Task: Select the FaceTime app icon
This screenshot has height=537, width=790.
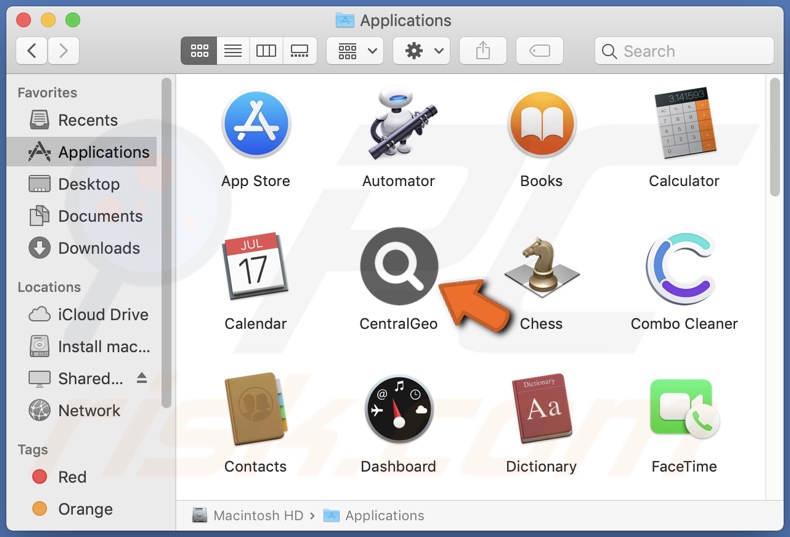Action: point(684,409)
